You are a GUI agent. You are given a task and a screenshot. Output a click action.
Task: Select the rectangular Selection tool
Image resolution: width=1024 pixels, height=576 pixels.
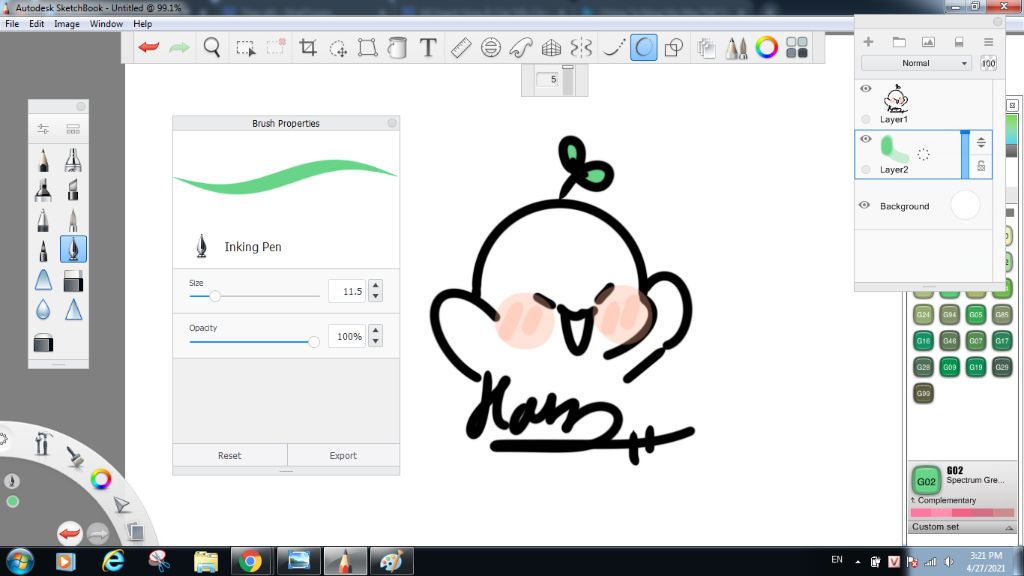(x=246, y=48)
